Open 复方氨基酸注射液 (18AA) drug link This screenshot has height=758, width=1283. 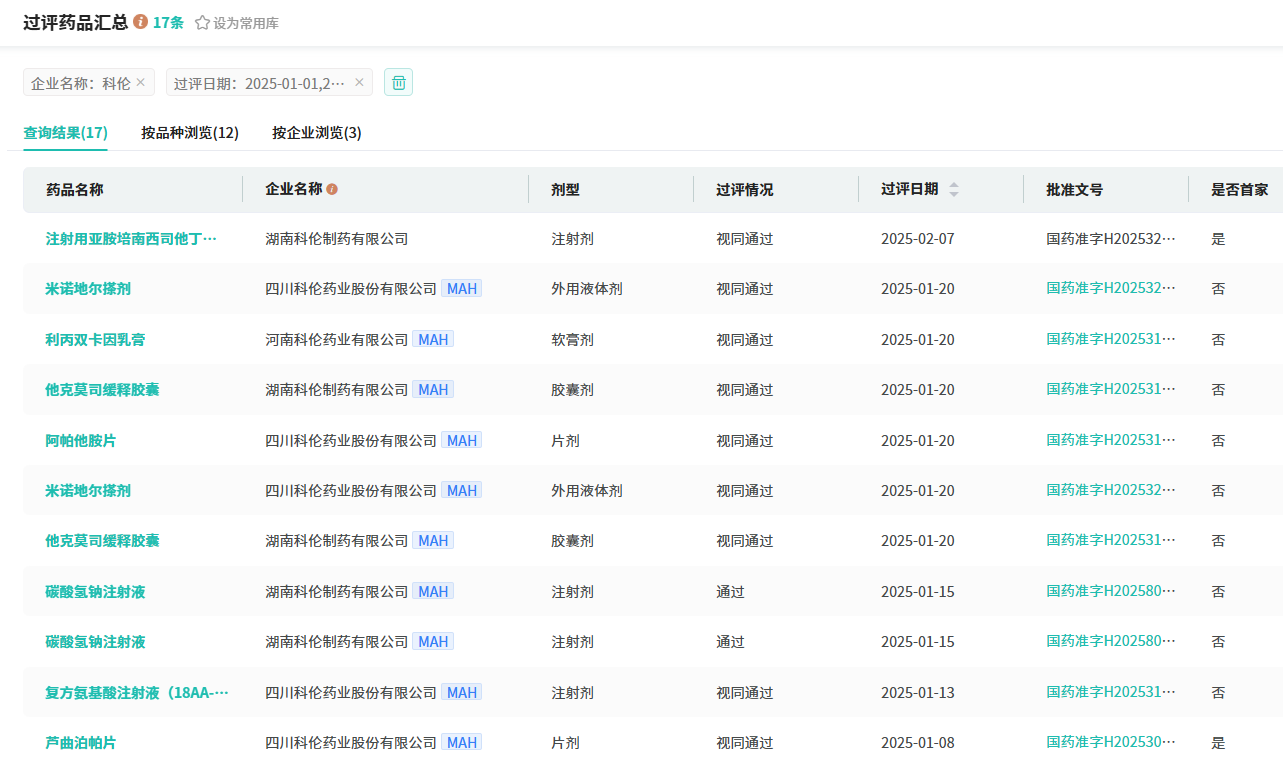coord(137,692)
